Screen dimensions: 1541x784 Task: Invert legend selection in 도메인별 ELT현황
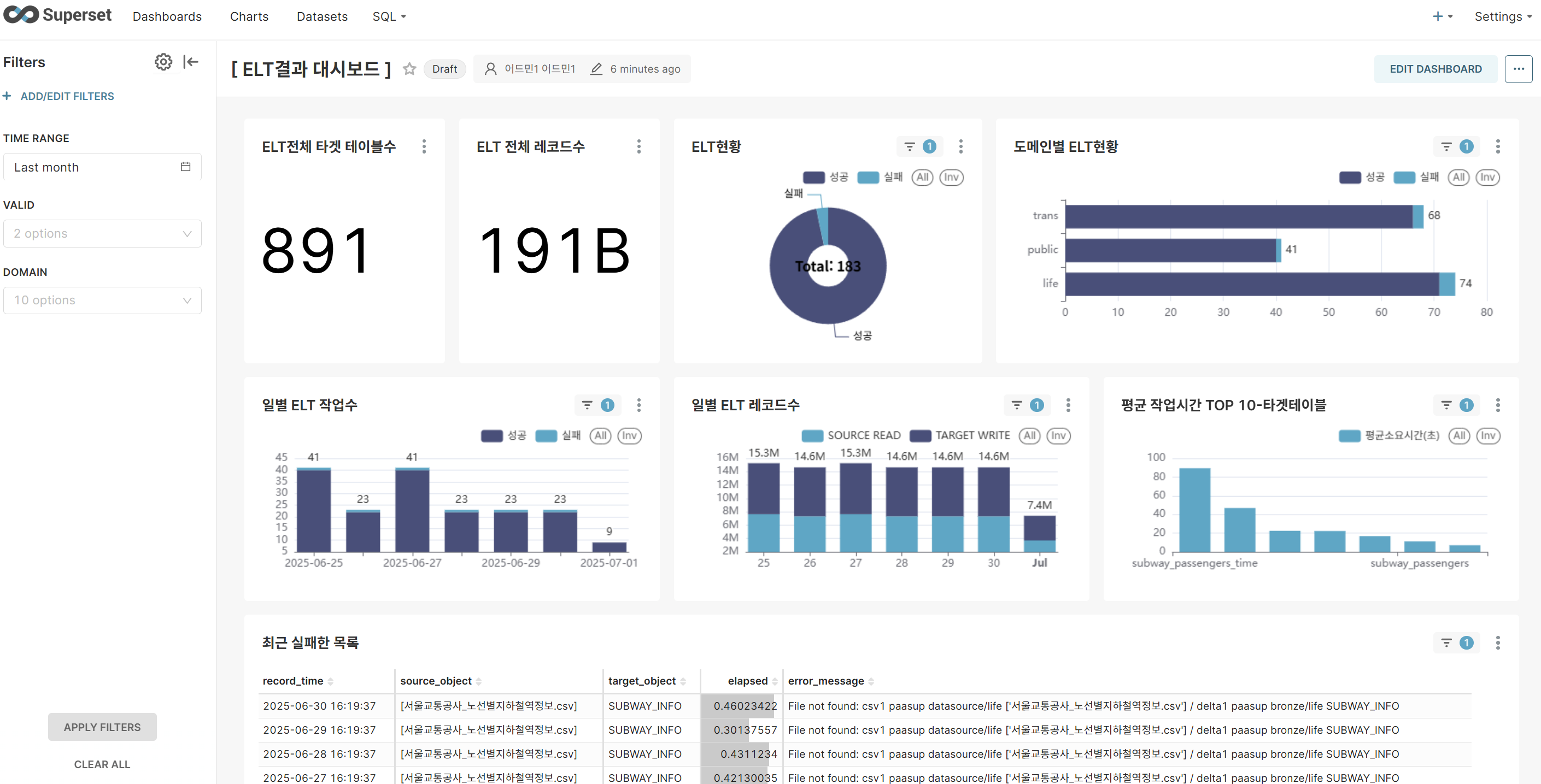click(1488, 177)
